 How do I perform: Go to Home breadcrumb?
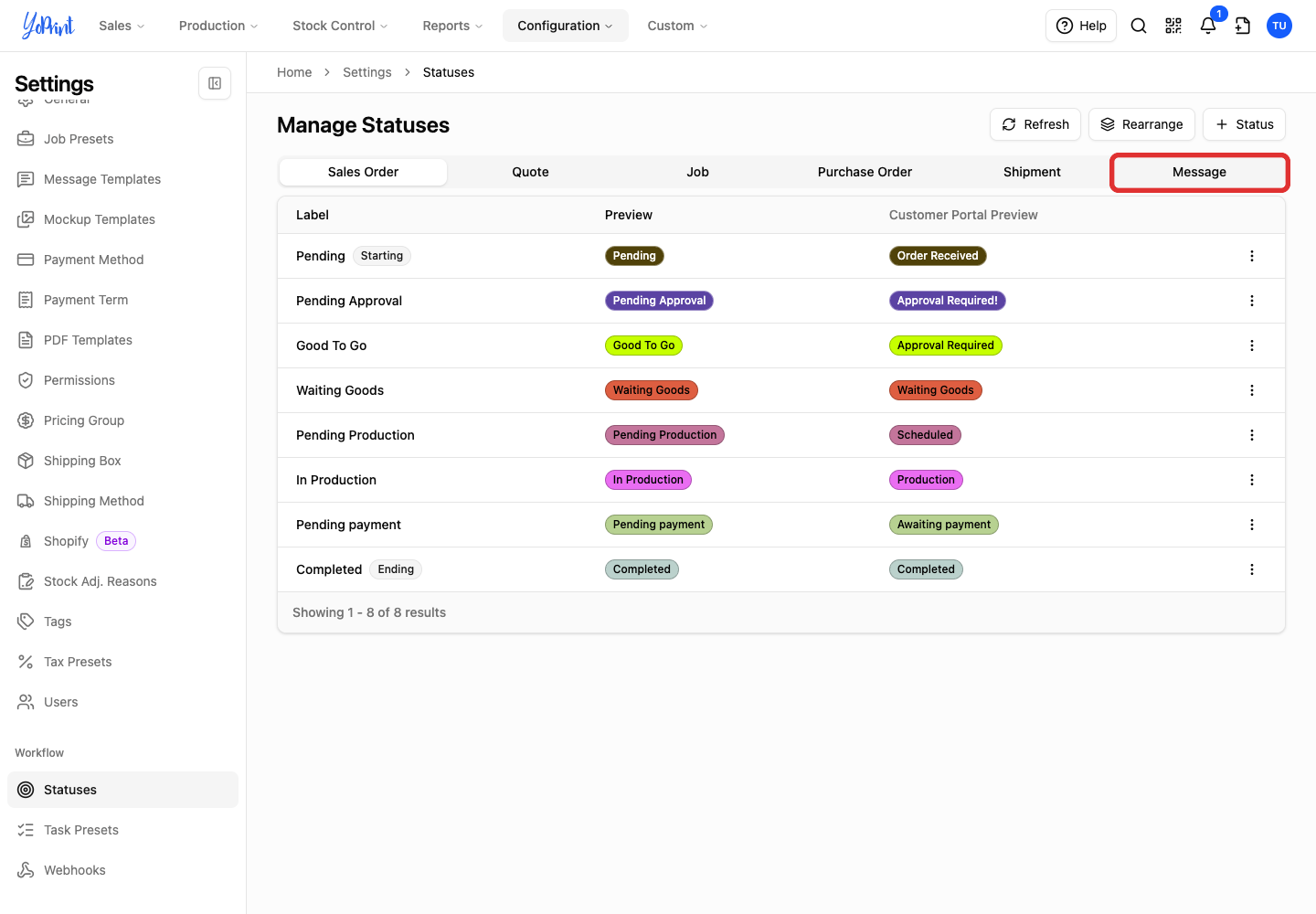[294, 72]
